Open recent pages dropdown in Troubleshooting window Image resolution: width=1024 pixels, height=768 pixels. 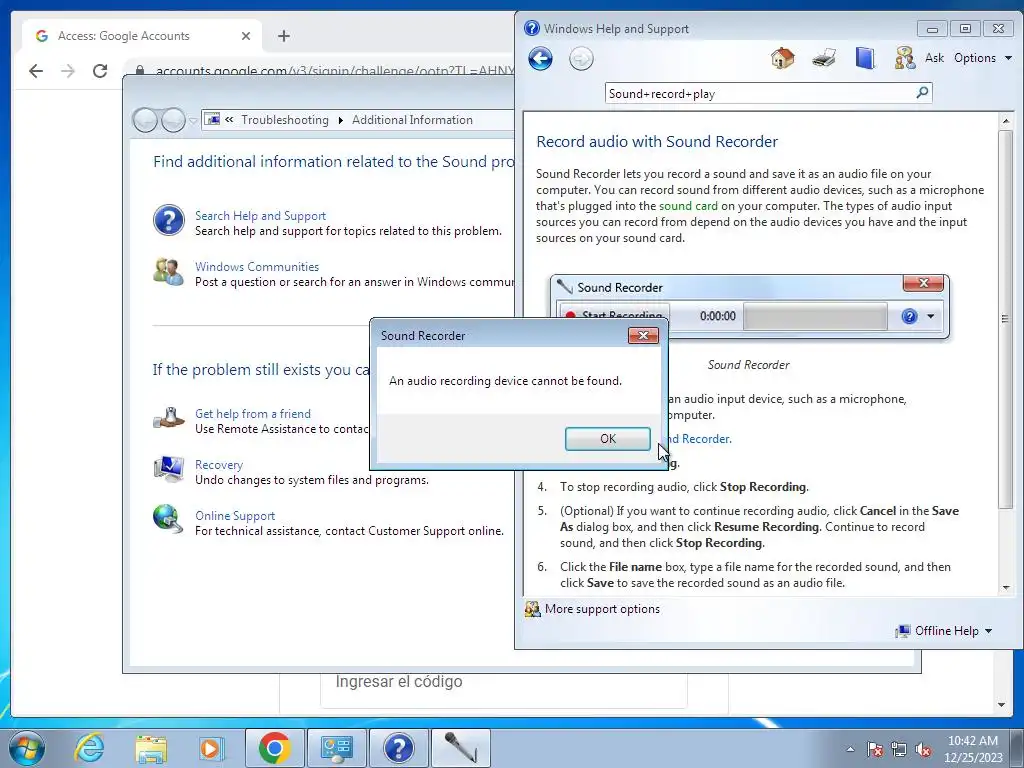[x=193, y=121]
